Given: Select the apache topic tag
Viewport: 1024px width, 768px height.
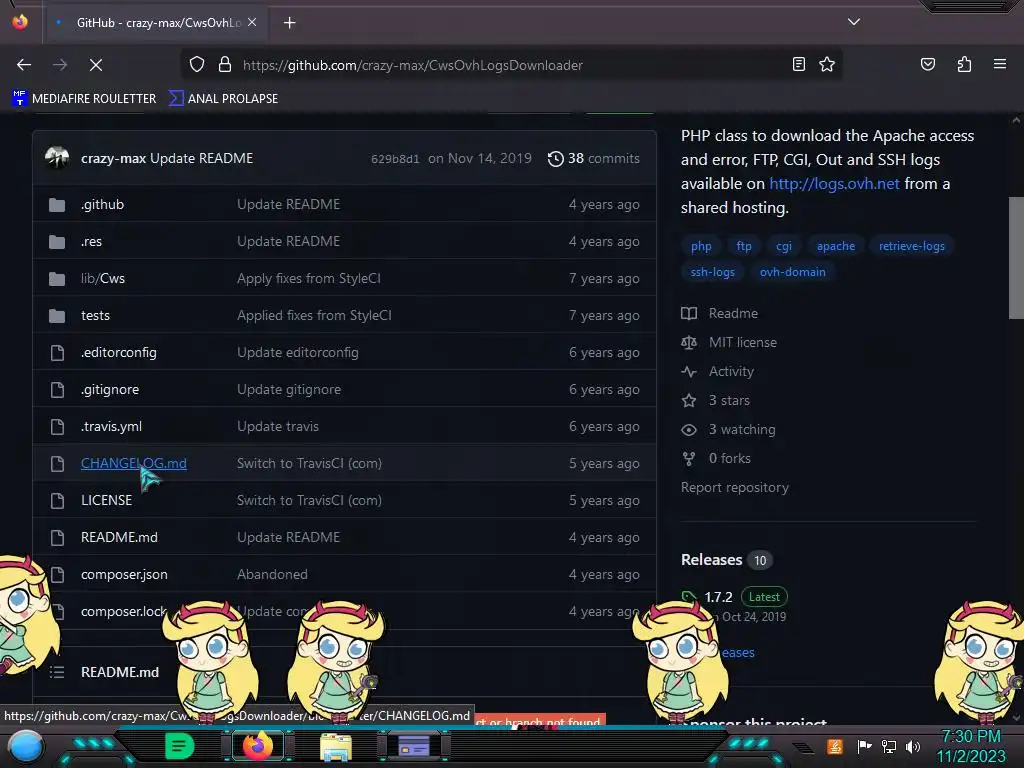Looking at the screenshot, I should click(835, 246).
